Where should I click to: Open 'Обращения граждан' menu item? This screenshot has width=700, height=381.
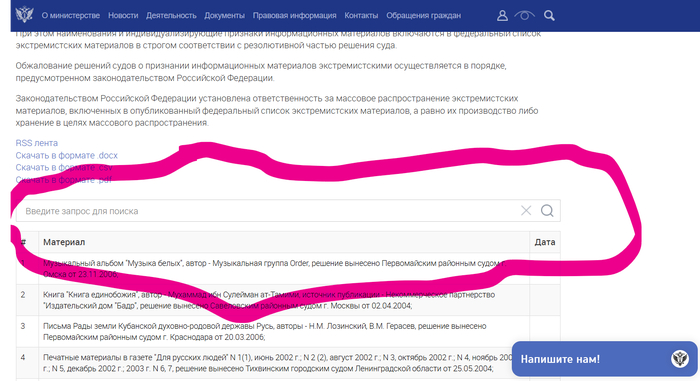pos(423,15)
